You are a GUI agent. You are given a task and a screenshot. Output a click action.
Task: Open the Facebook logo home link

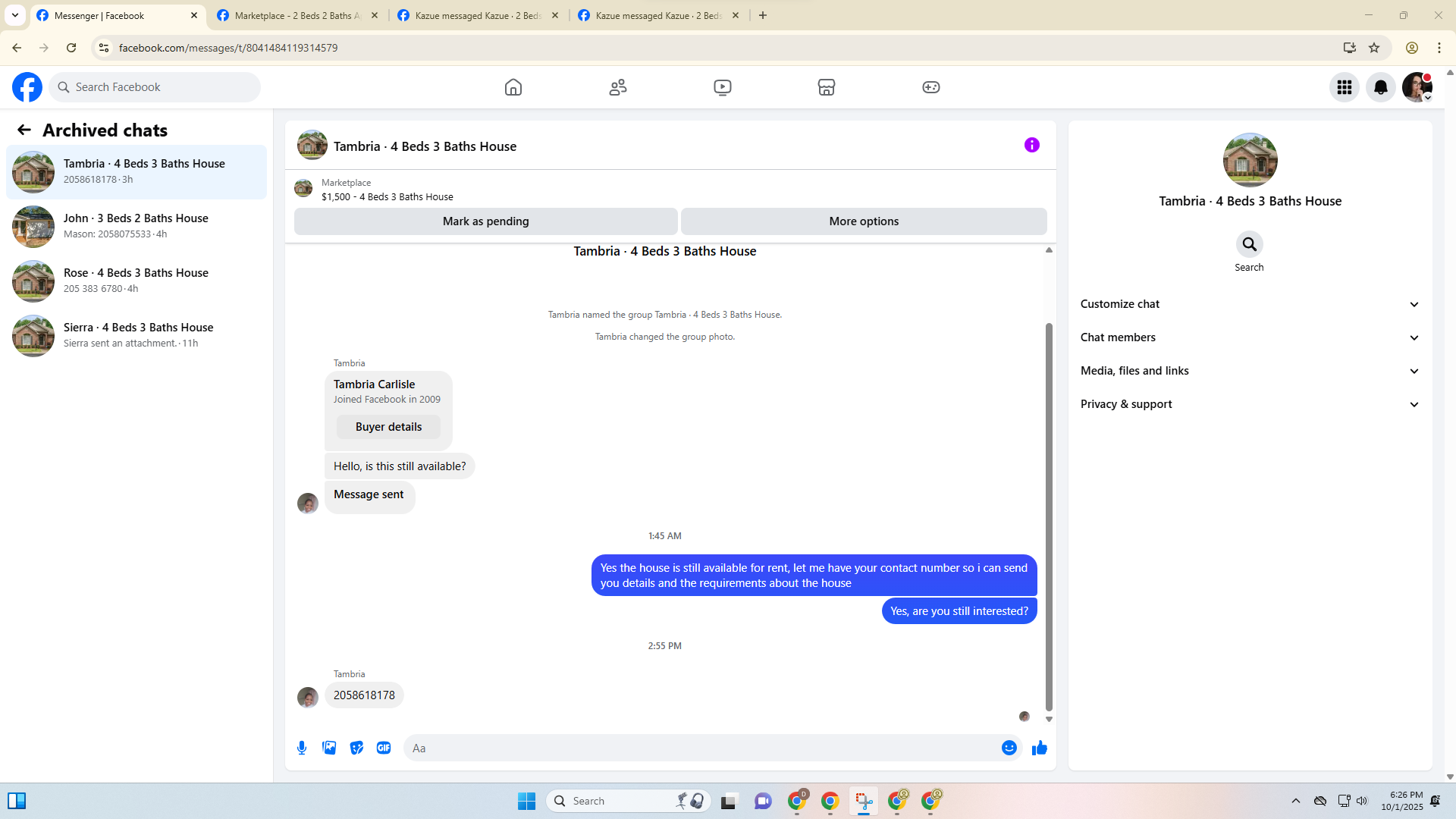click(27, 87)
